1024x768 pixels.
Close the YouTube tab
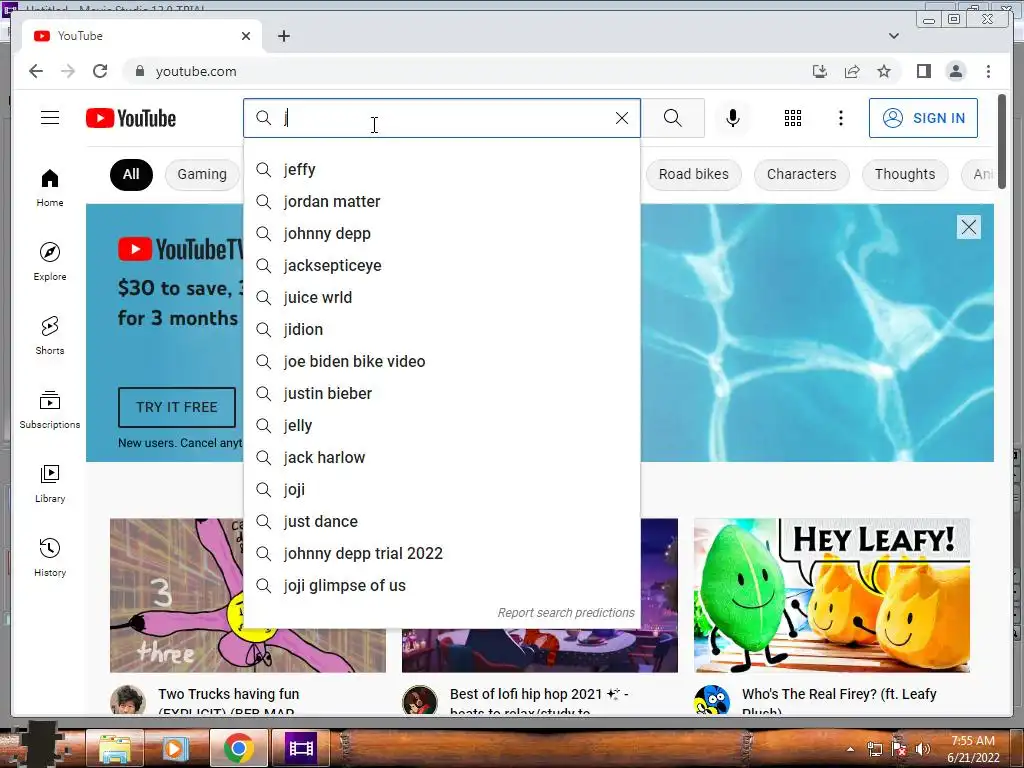tap(246, 36)
